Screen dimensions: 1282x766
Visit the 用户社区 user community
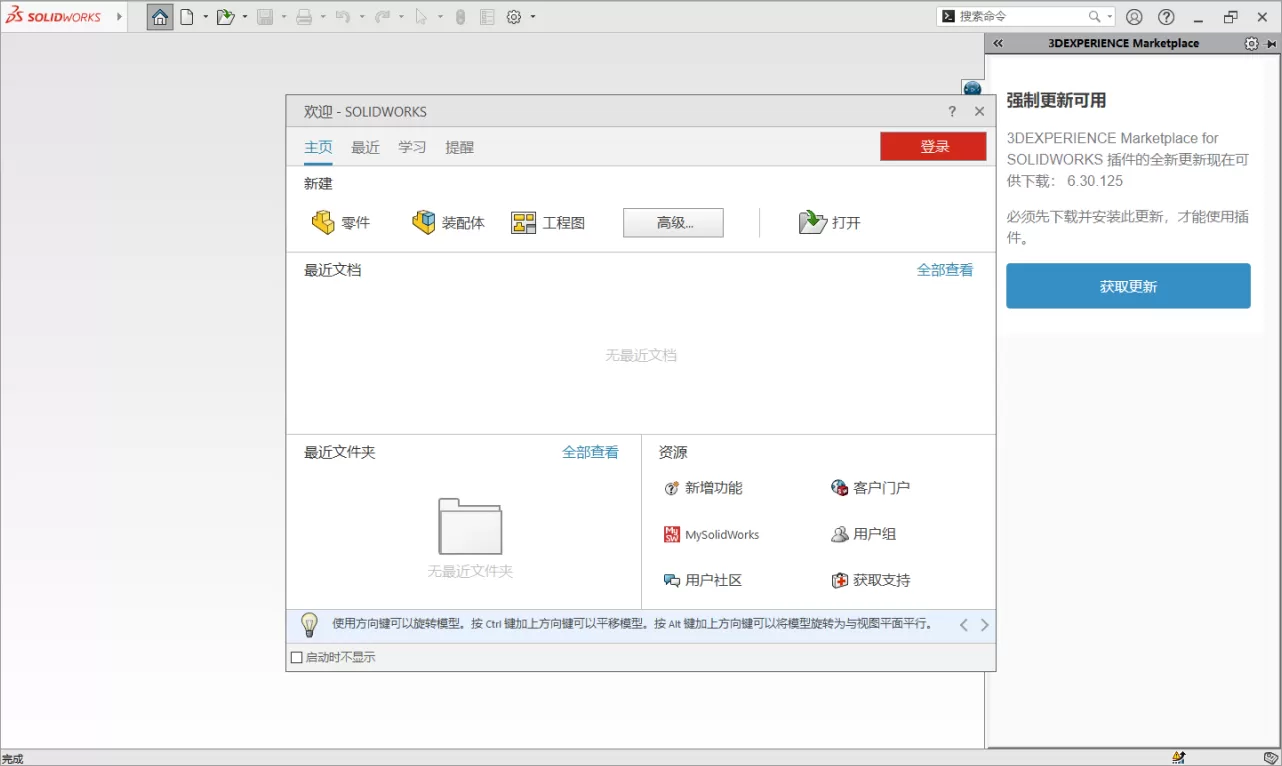[702, 580]
